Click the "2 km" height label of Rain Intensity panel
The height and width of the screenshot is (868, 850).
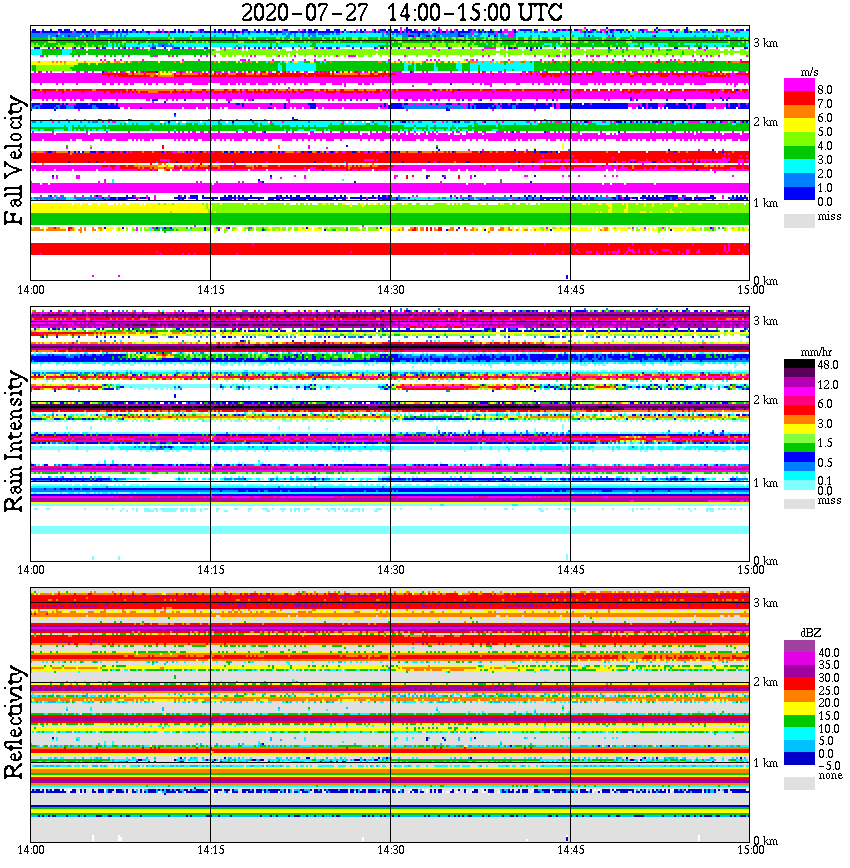pos(766,400)
